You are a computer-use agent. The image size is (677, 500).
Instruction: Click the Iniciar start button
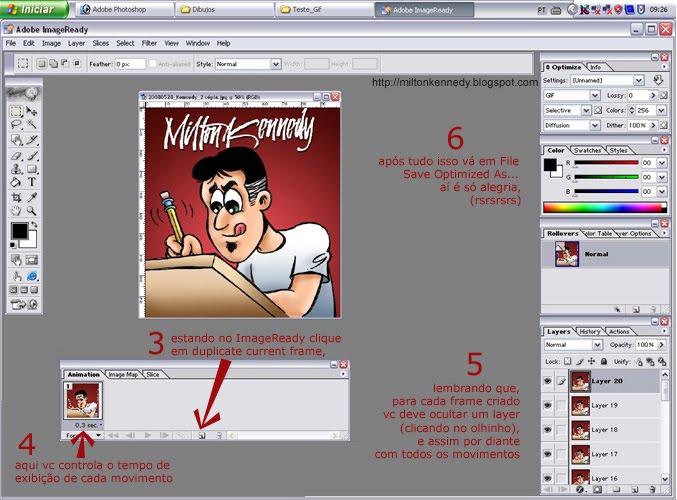point(34,9)
